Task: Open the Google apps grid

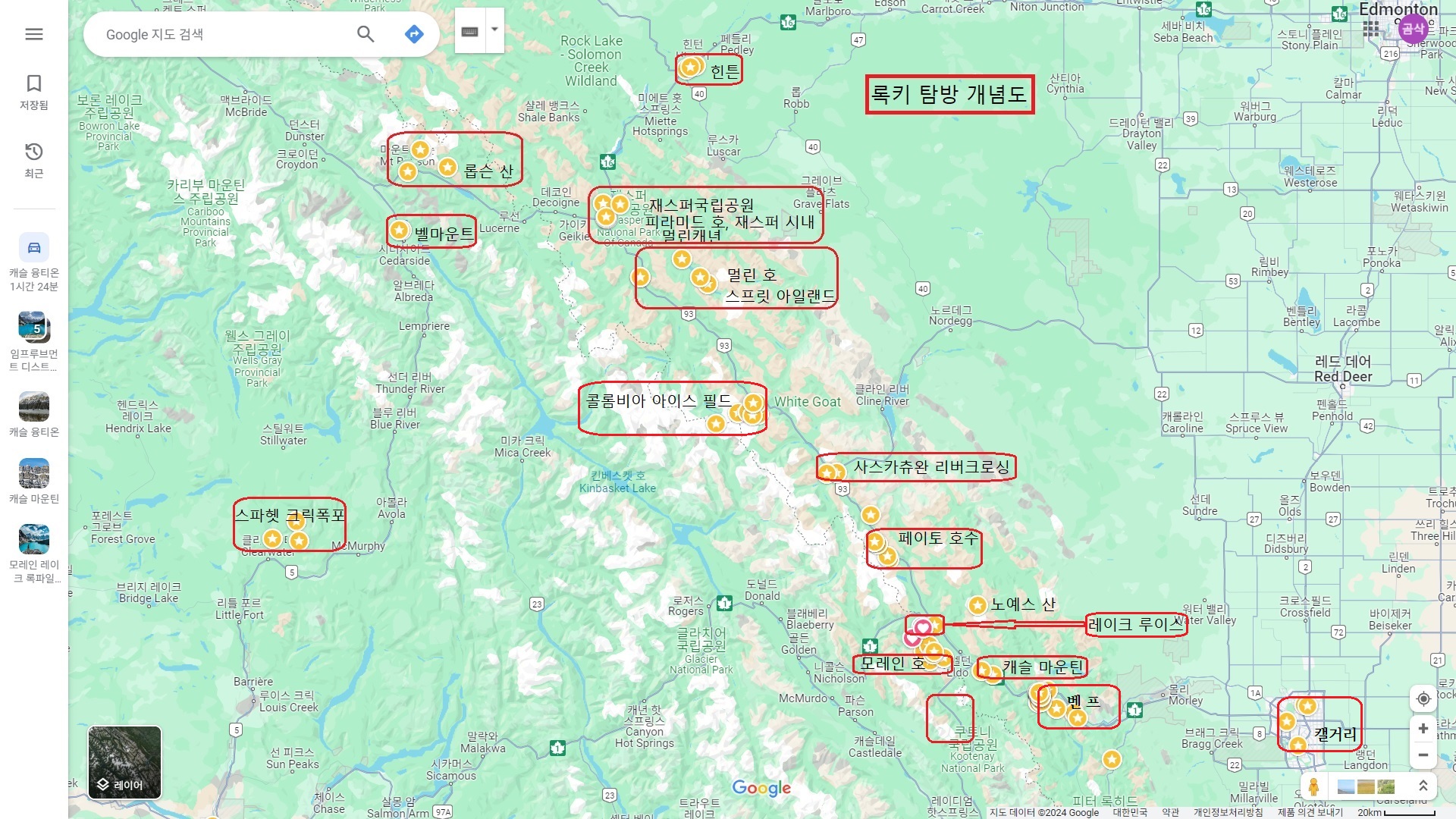Action: (1371, 30)
